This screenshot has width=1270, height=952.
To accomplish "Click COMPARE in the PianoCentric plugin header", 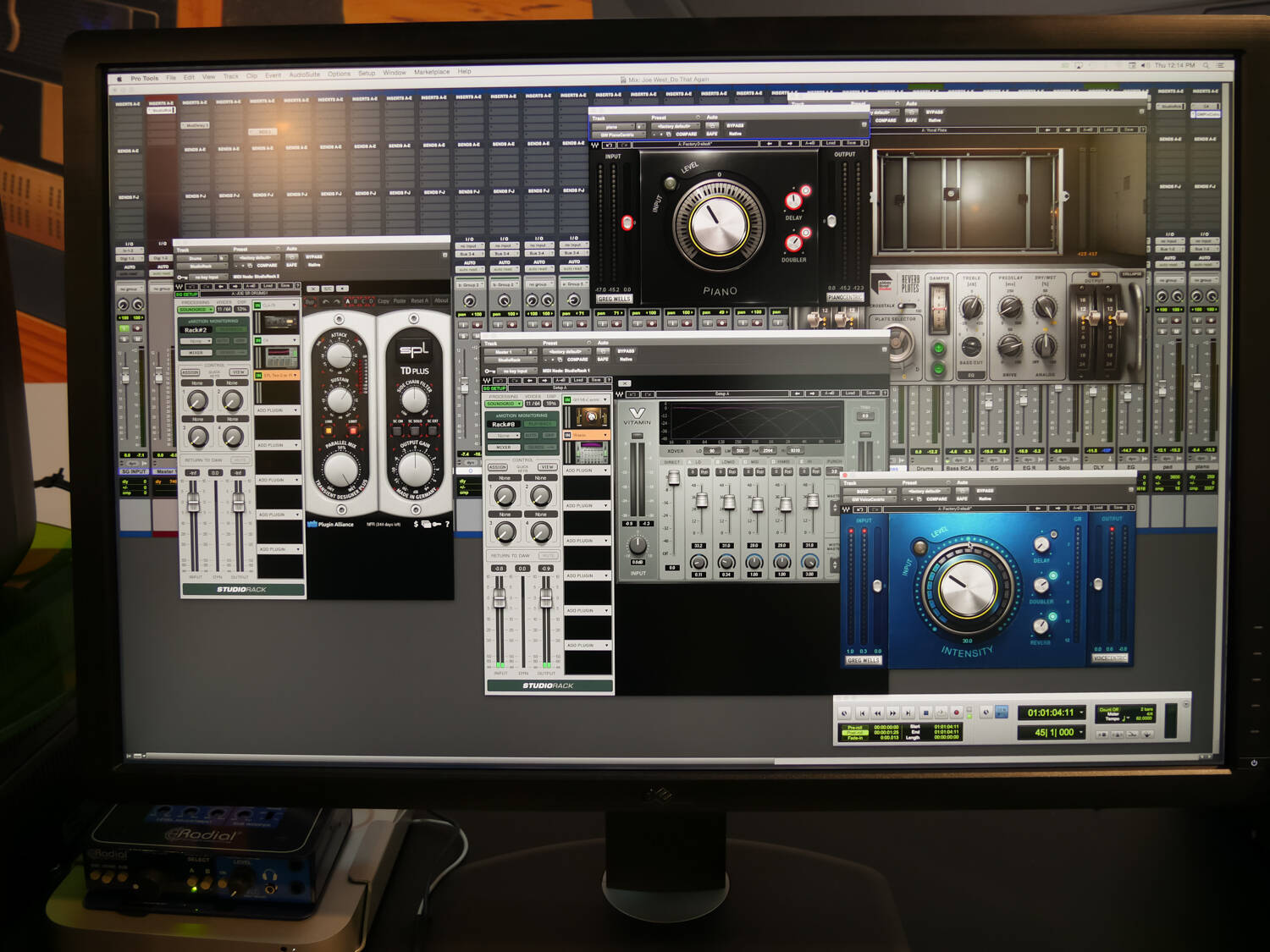I will (687, 134).
